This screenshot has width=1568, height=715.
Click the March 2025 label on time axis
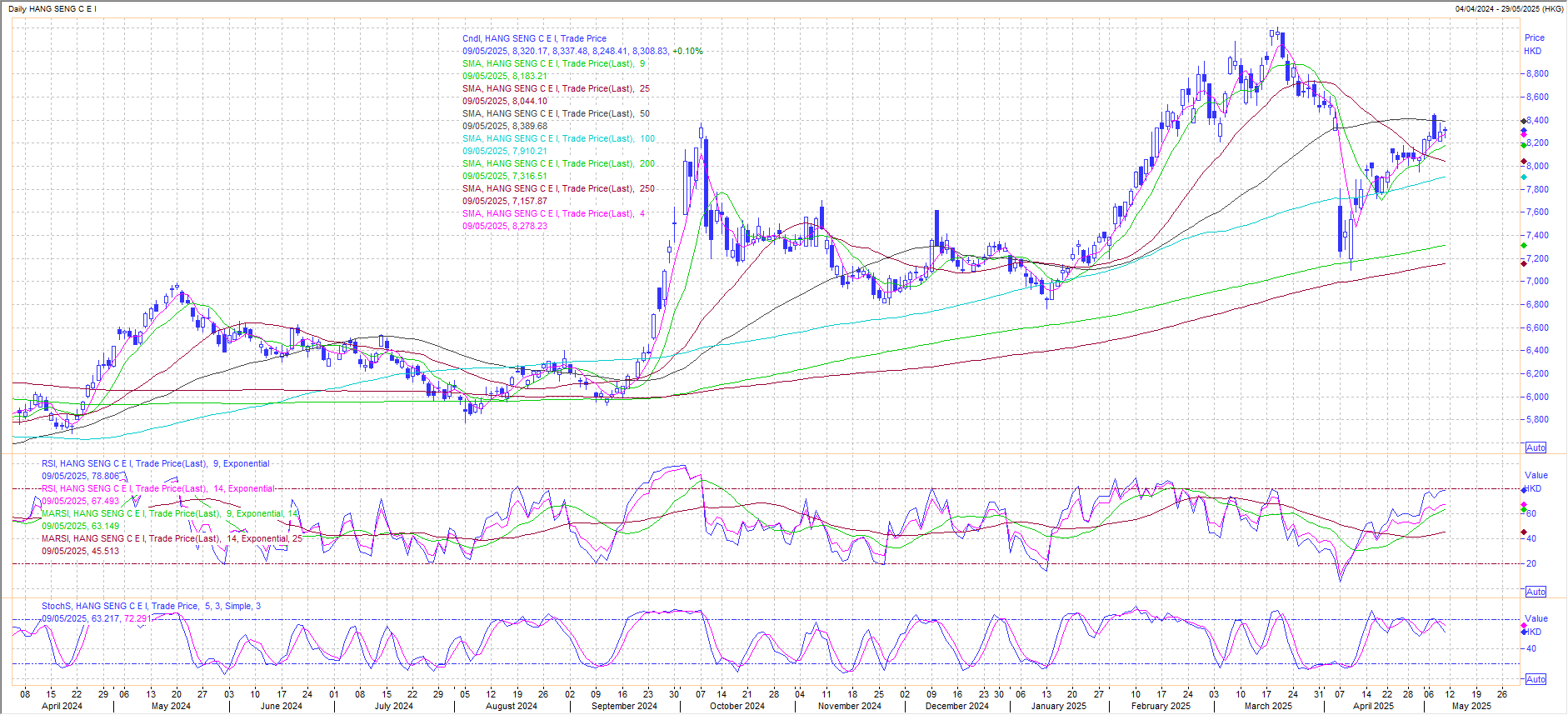tap(1268, 706)
